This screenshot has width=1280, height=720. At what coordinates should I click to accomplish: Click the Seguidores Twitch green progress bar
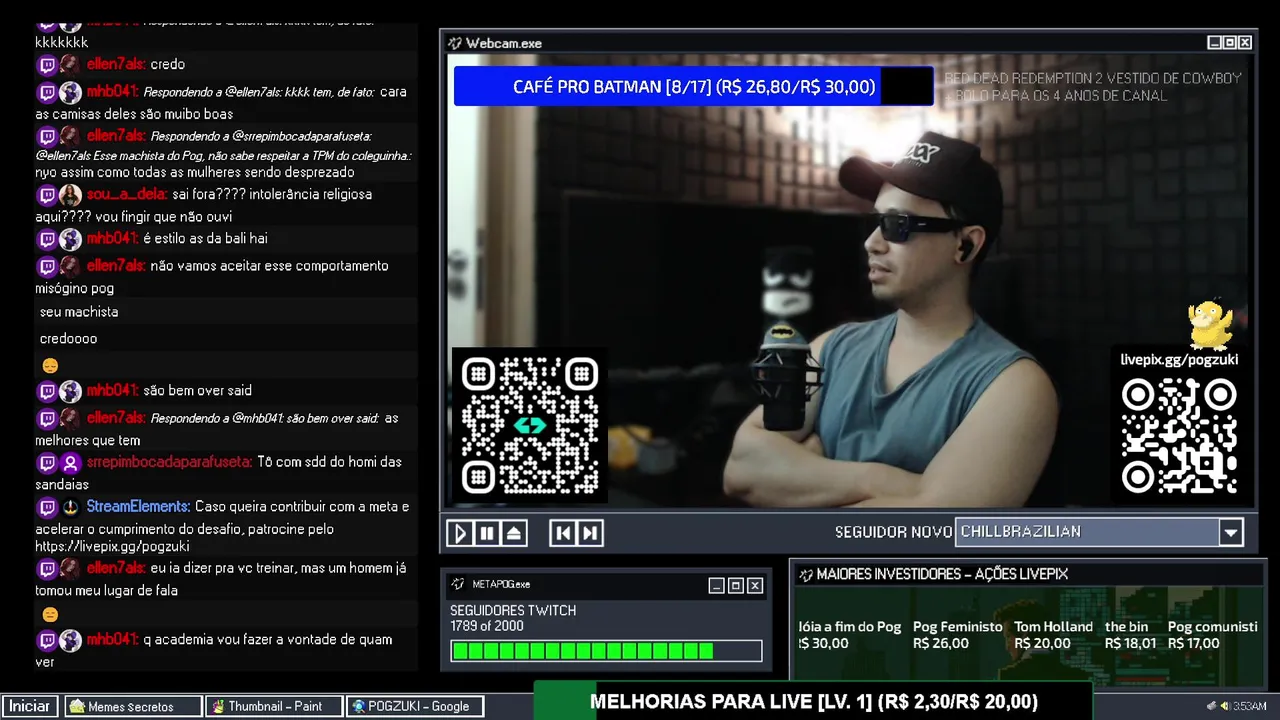pyautogui.click(x=606, y=651)
